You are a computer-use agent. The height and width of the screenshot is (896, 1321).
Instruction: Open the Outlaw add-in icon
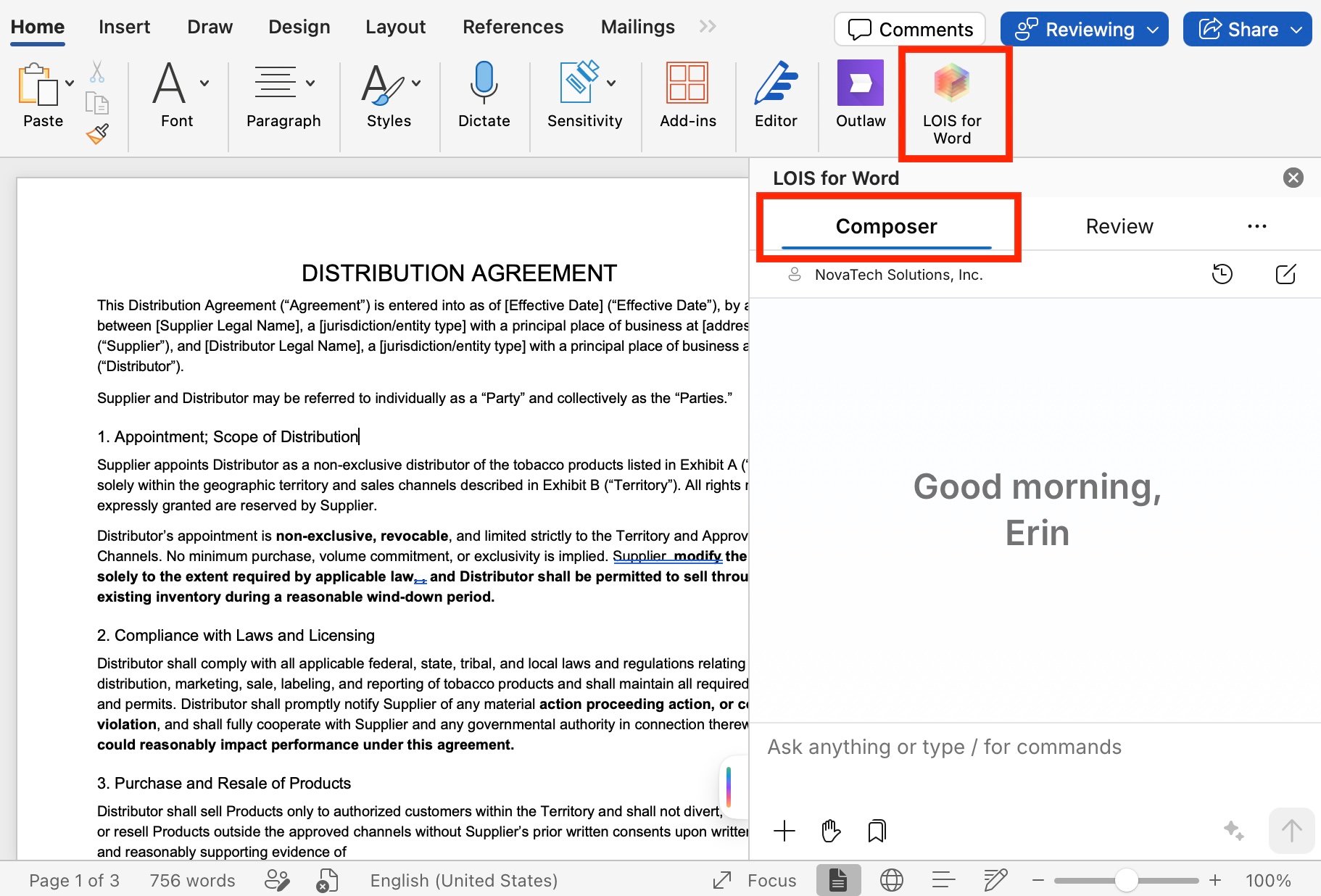[x=861, y=83]
